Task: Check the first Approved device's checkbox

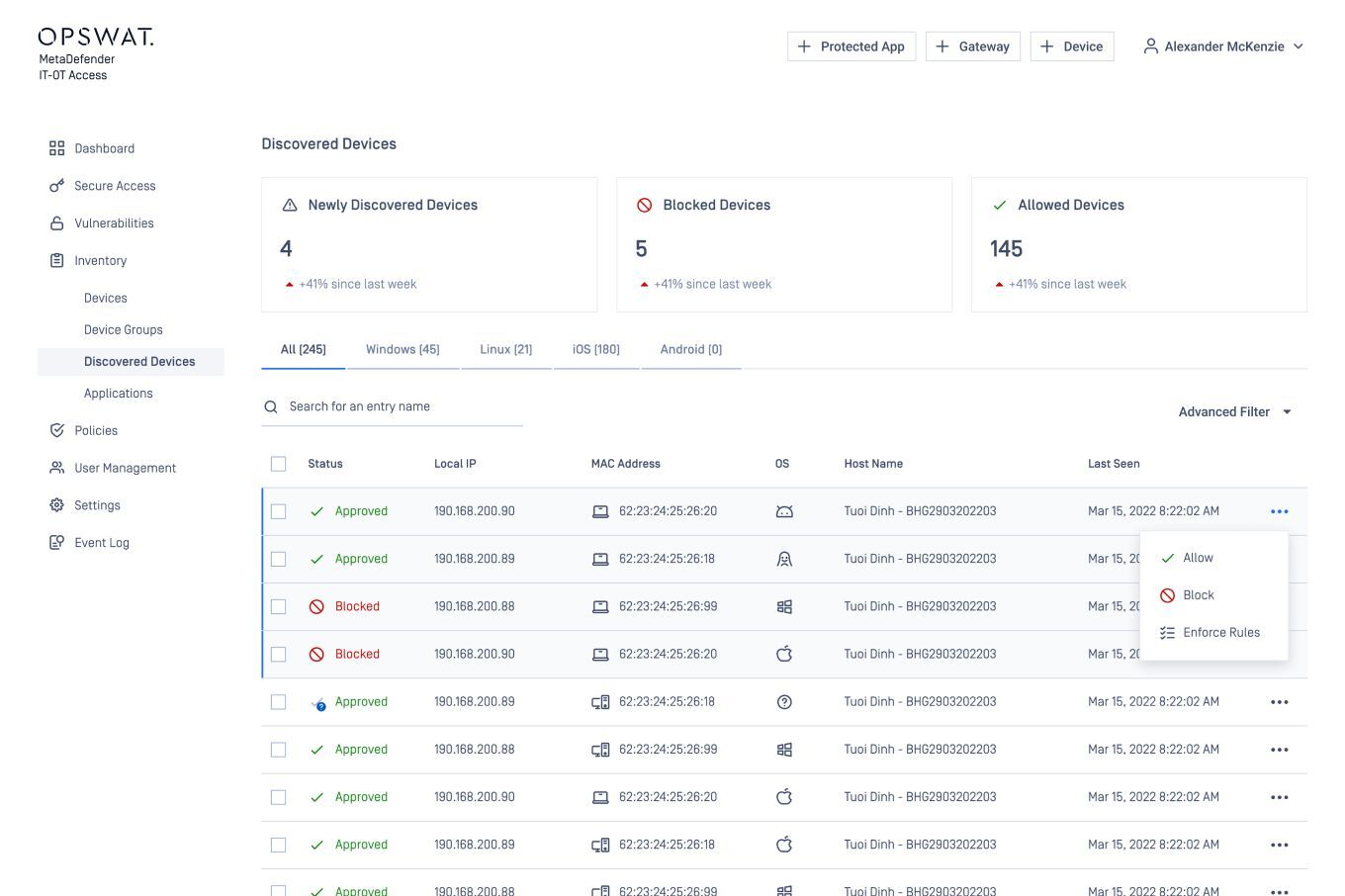Action: 278,511
